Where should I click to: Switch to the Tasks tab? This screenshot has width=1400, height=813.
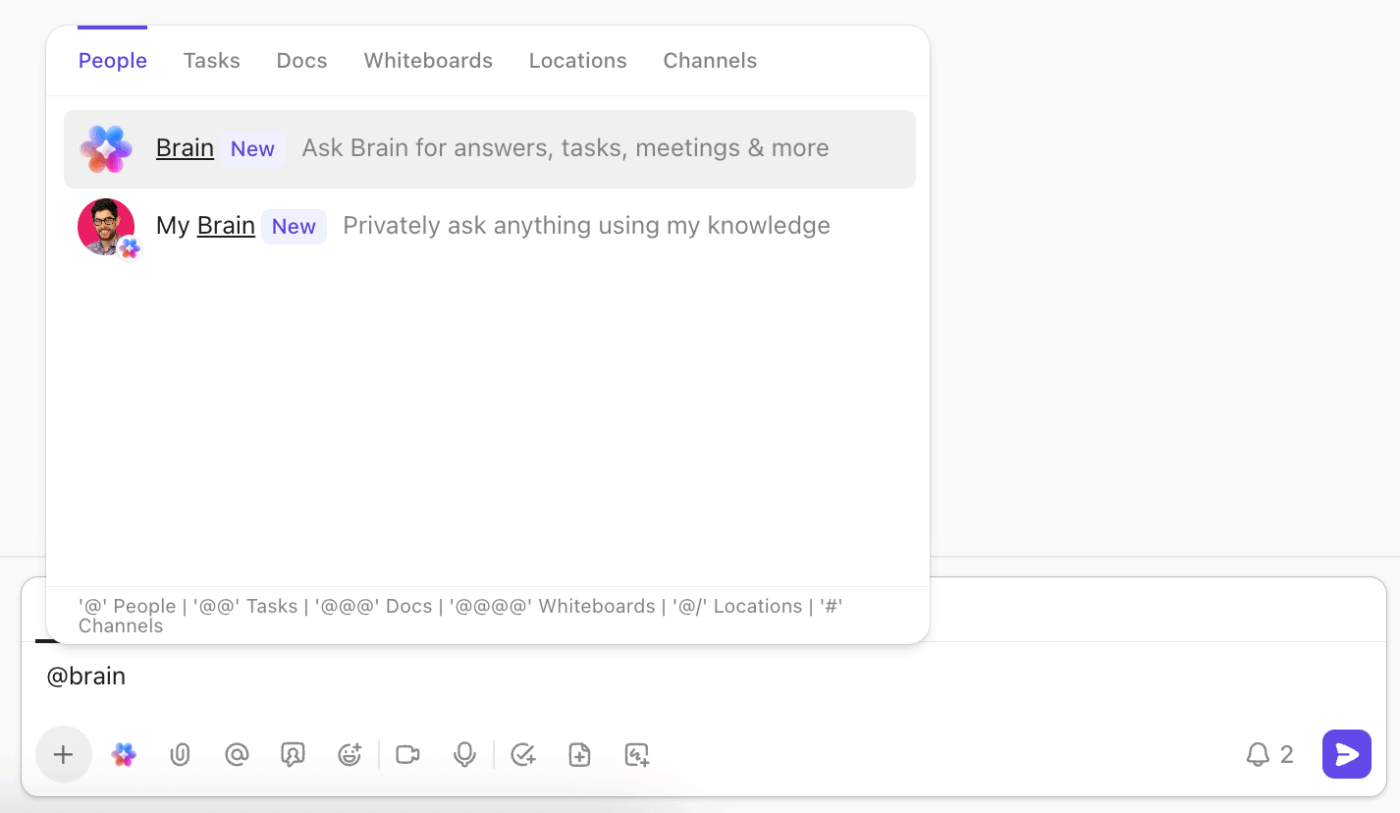tap(211, 60)
